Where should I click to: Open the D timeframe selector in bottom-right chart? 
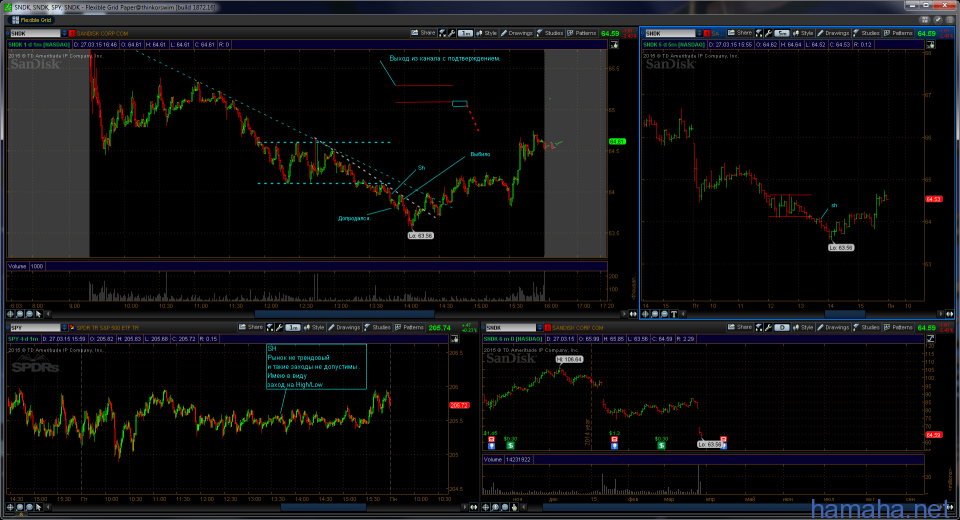[x=782, y=328]
